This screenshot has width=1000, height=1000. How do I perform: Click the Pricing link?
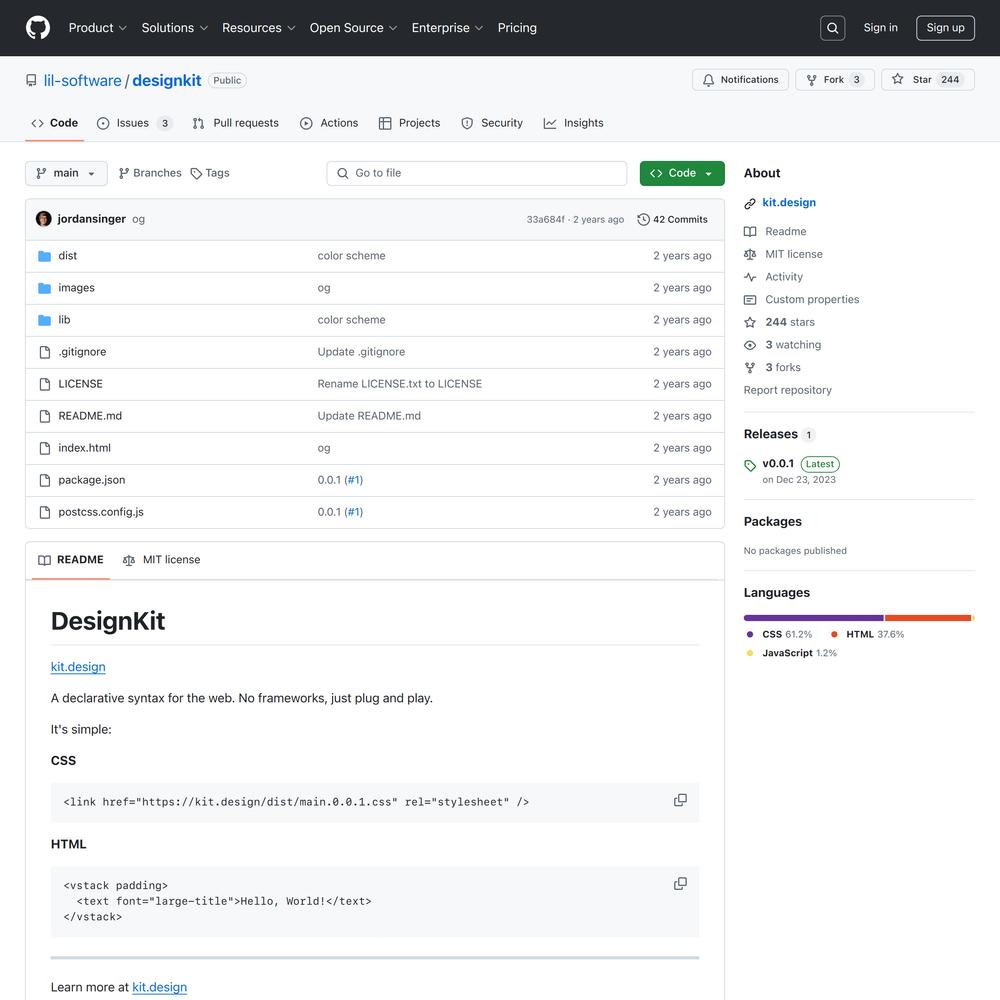tap(517, 28)
